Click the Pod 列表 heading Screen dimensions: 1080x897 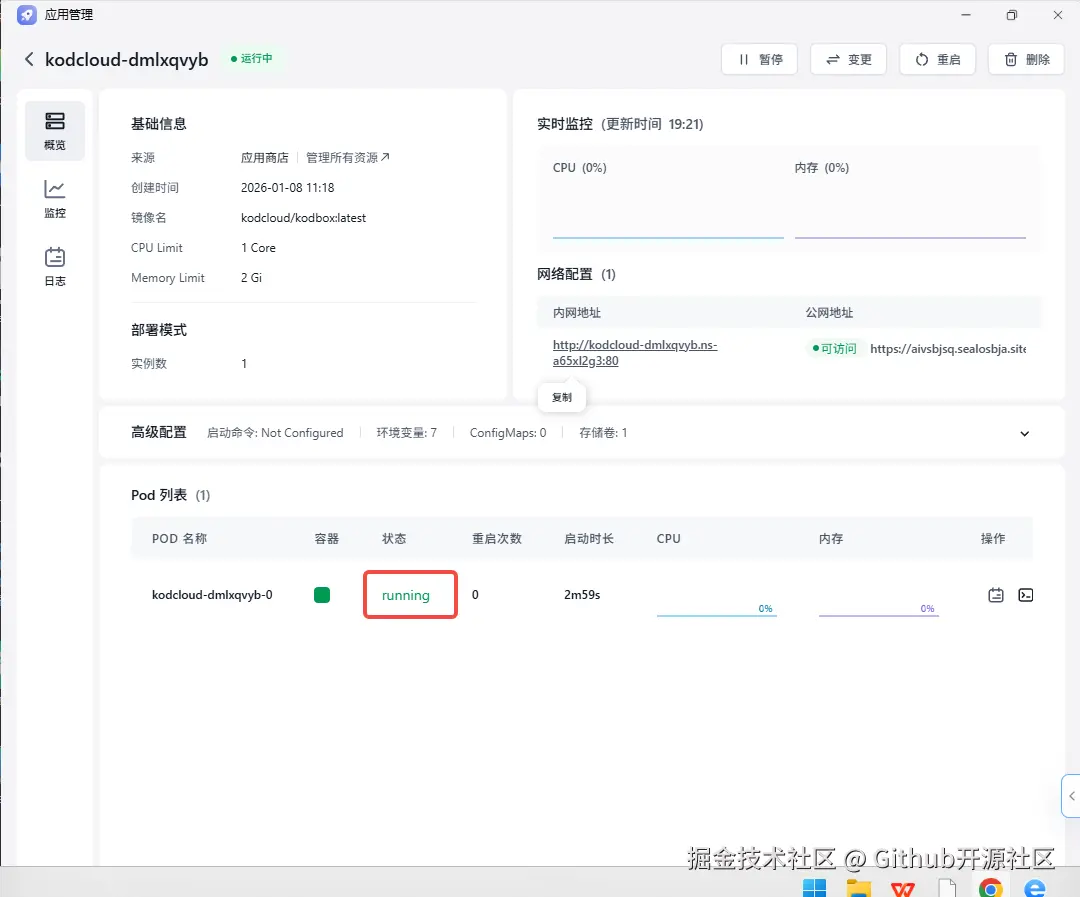pos(159,495)
